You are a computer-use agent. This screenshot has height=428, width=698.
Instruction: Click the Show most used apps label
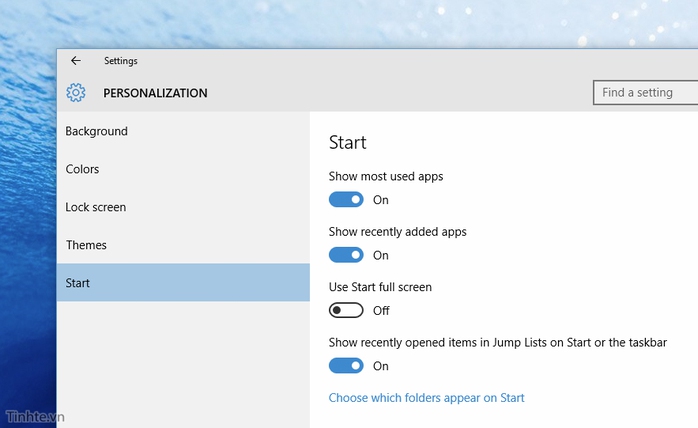pos(386,176)
